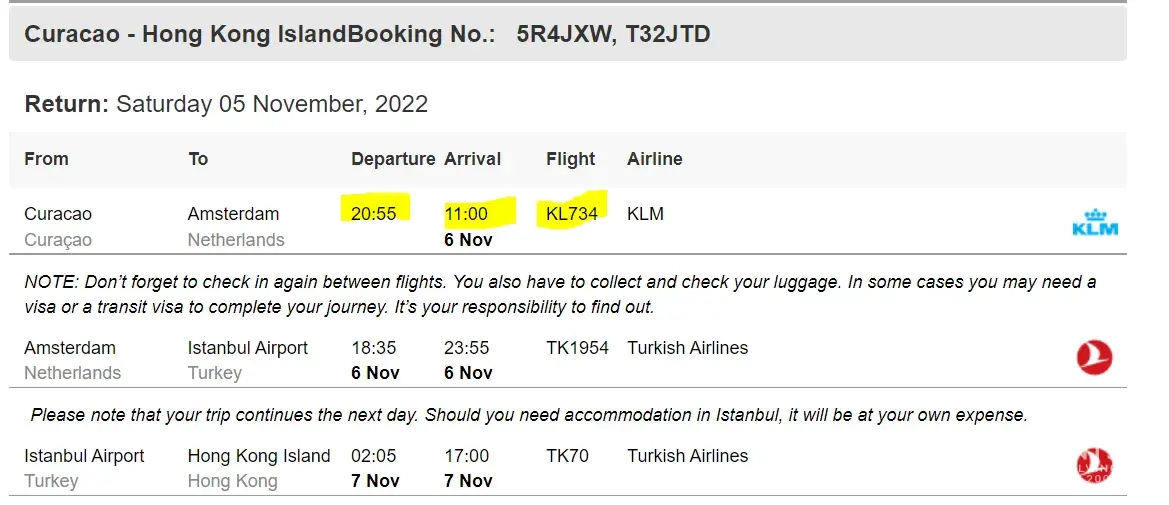The image size is (1169, 505).
Task: Click the Istanbul Airport destination cell
Action: click(248, 348)
